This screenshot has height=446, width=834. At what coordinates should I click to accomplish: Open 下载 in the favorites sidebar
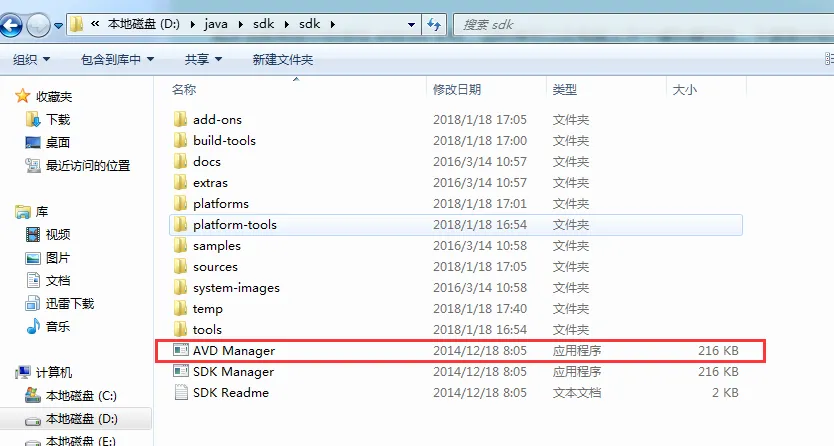(57, 120)
